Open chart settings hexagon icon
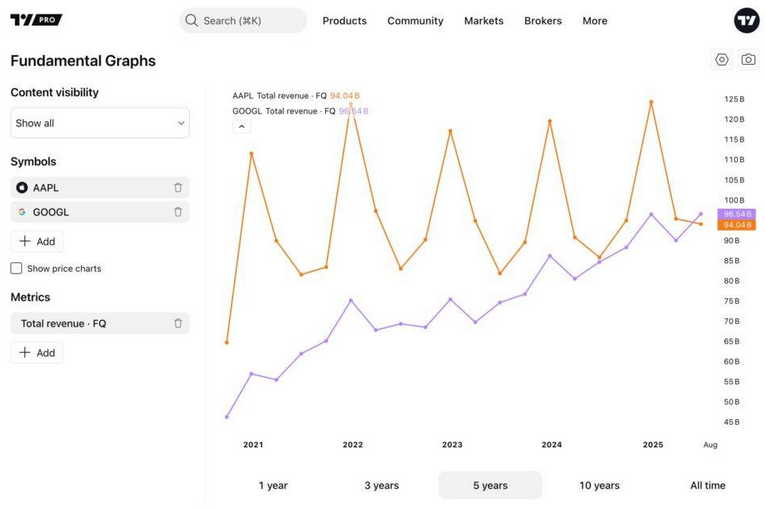 722,60
